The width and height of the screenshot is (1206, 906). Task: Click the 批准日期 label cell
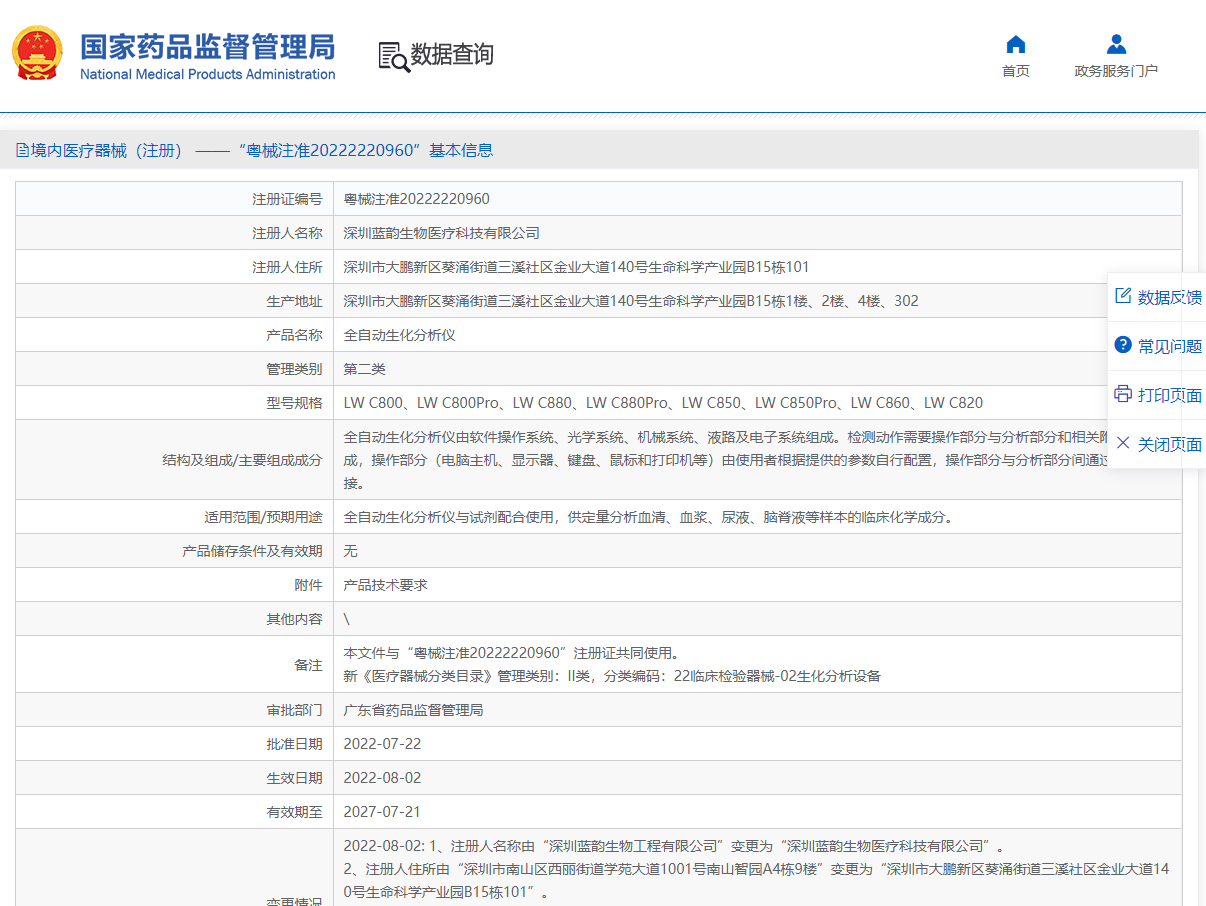click(x=175, y=744)
